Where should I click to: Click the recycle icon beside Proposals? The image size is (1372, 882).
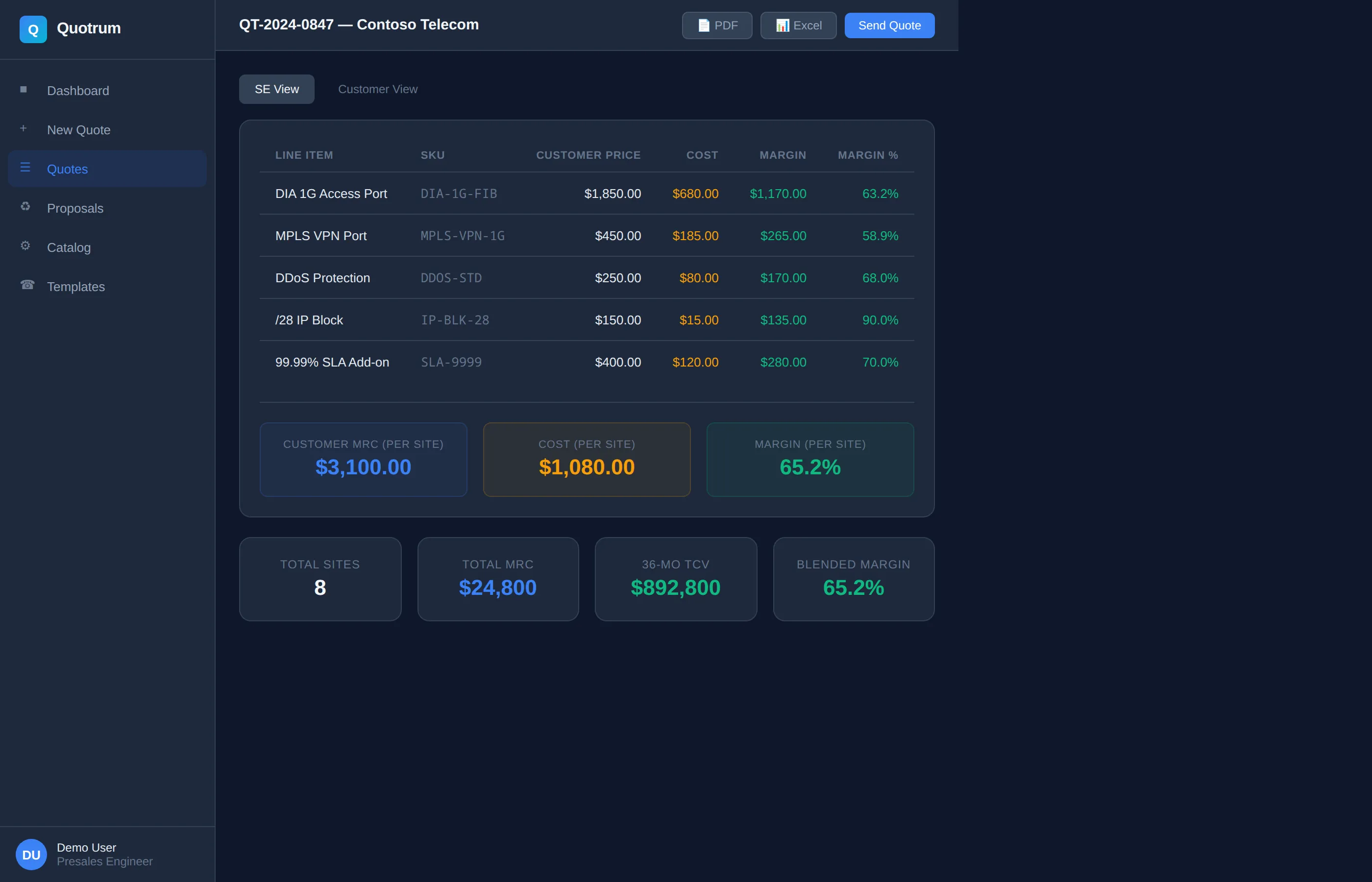click(25, 206)
